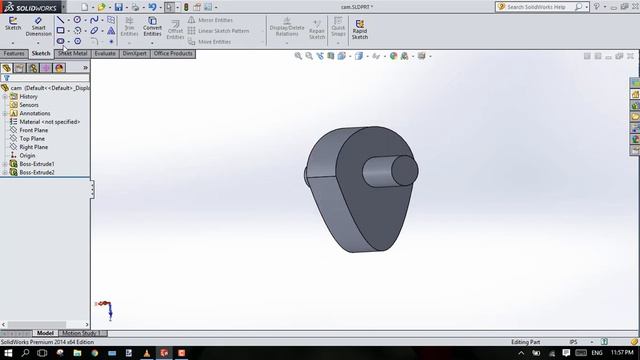Image resolution: width=640 pixels, height=360 pixels.
Task: Click the Convert Entities tool
Action: pos(152,27)
